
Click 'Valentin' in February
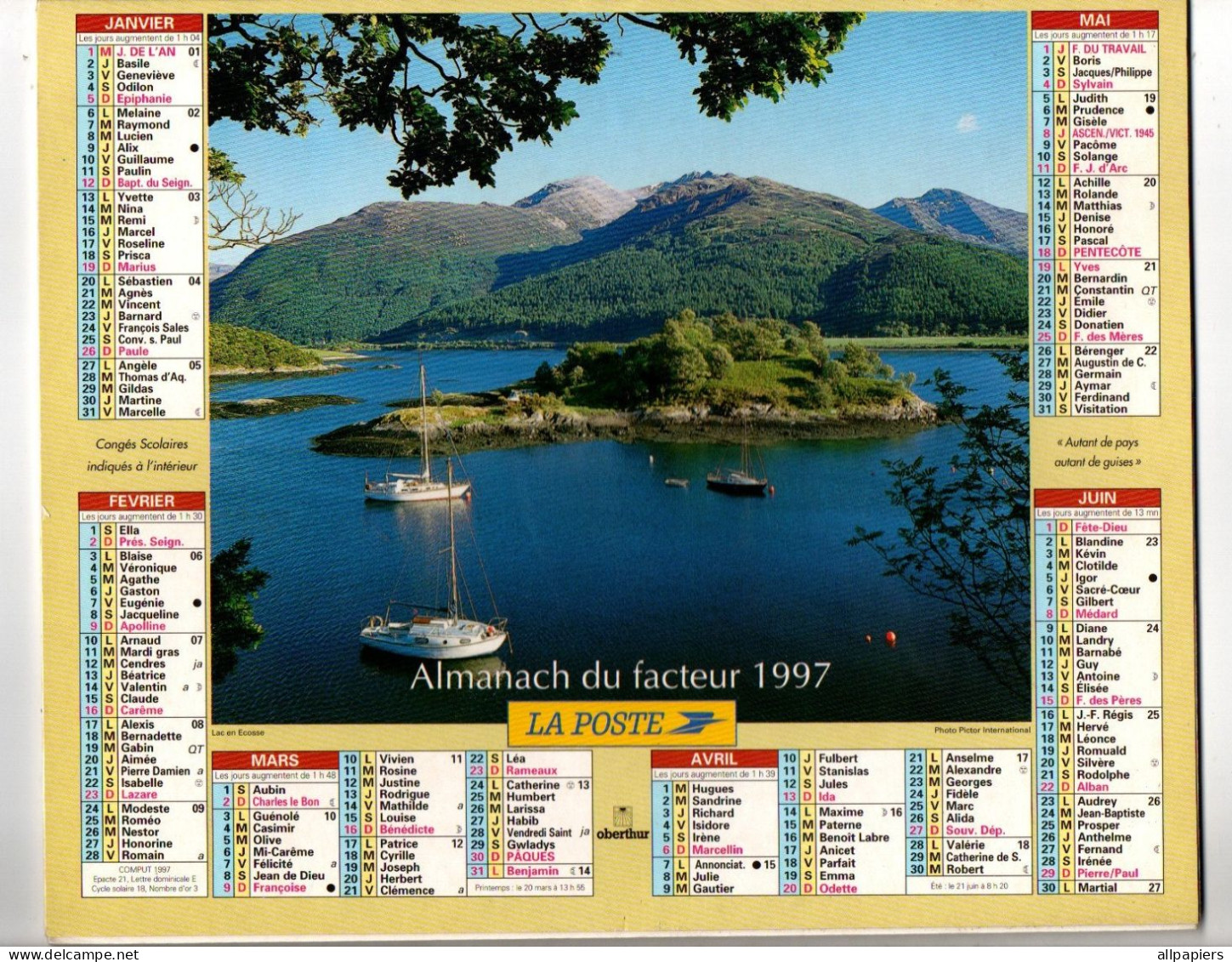[x=143, y=687]
